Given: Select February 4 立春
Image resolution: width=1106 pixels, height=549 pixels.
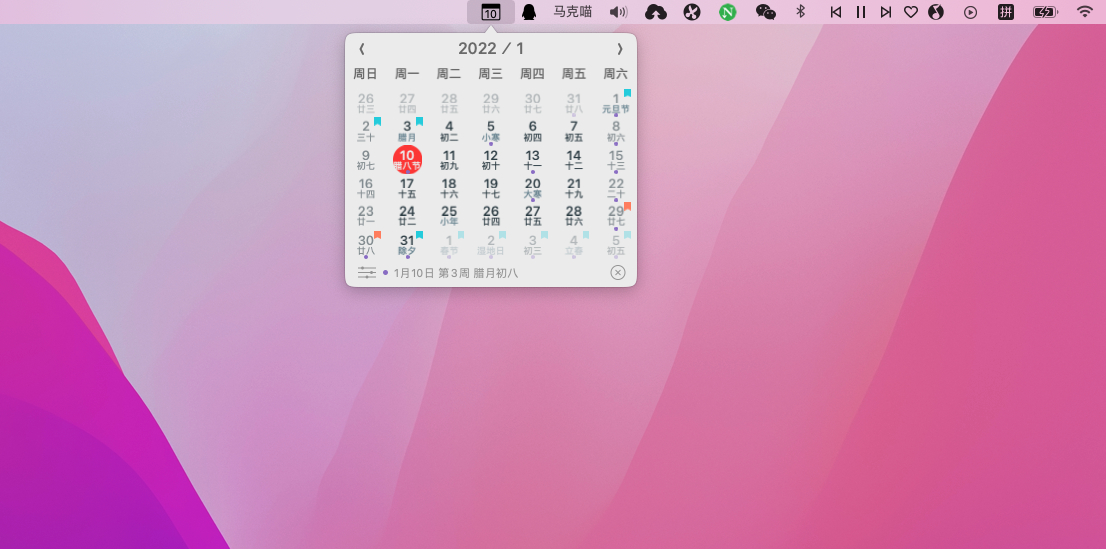Looking at the screenshot, I should [574, 245].
